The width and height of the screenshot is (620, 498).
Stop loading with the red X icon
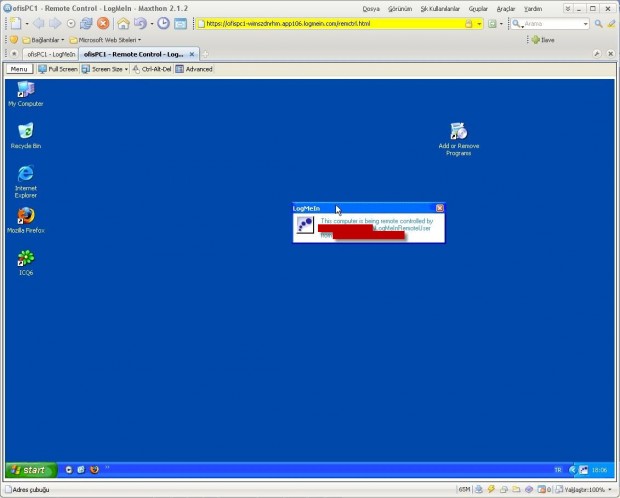pos(103,23)
